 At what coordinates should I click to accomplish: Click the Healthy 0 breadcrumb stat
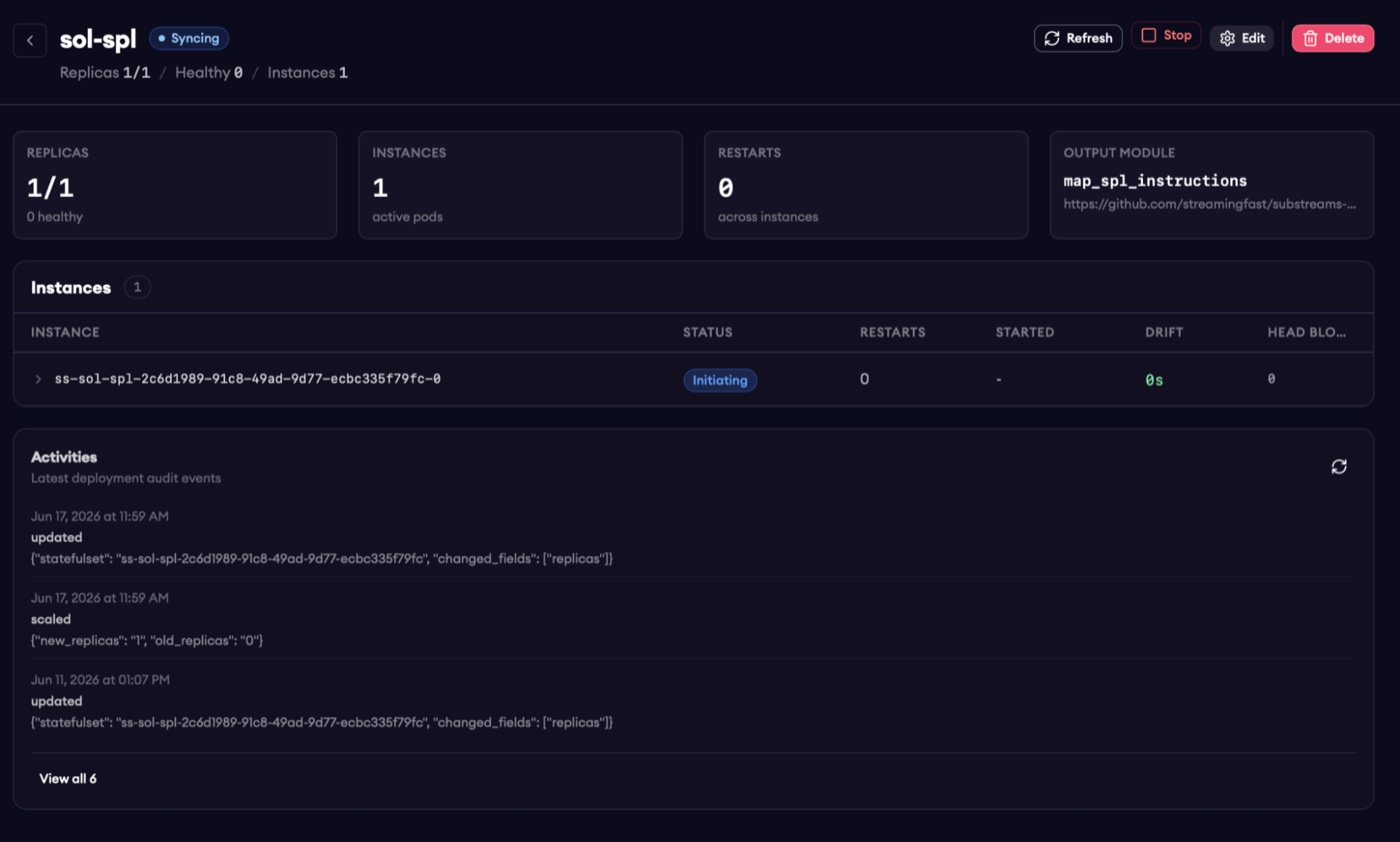[209, 73]
